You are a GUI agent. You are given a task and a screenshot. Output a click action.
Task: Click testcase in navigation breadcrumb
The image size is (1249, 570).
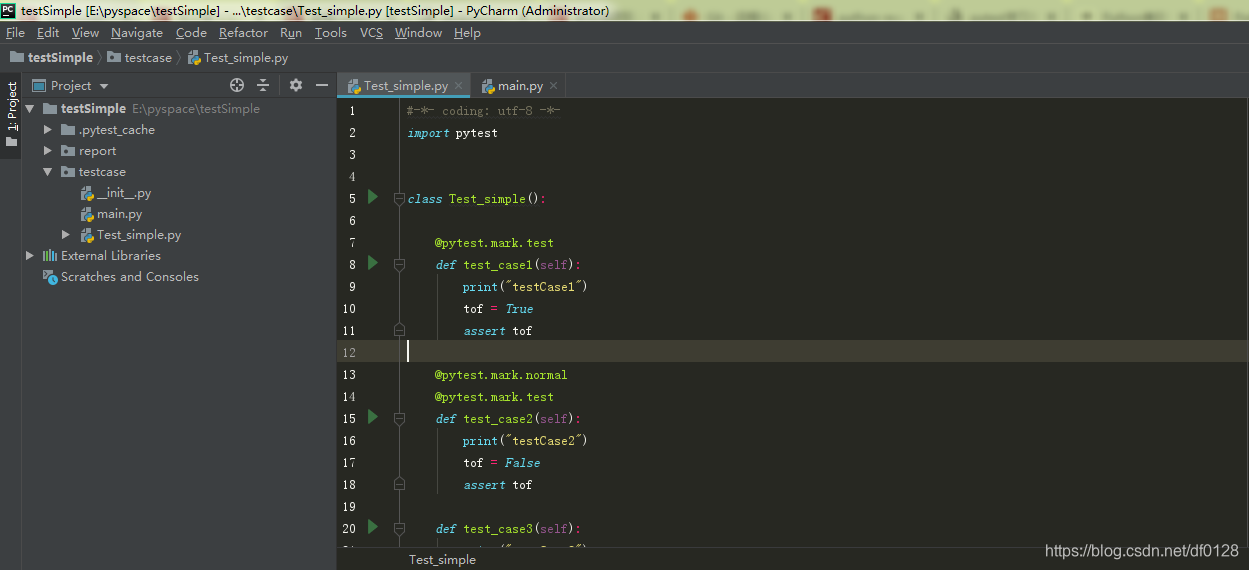click(x=140, y=58)
